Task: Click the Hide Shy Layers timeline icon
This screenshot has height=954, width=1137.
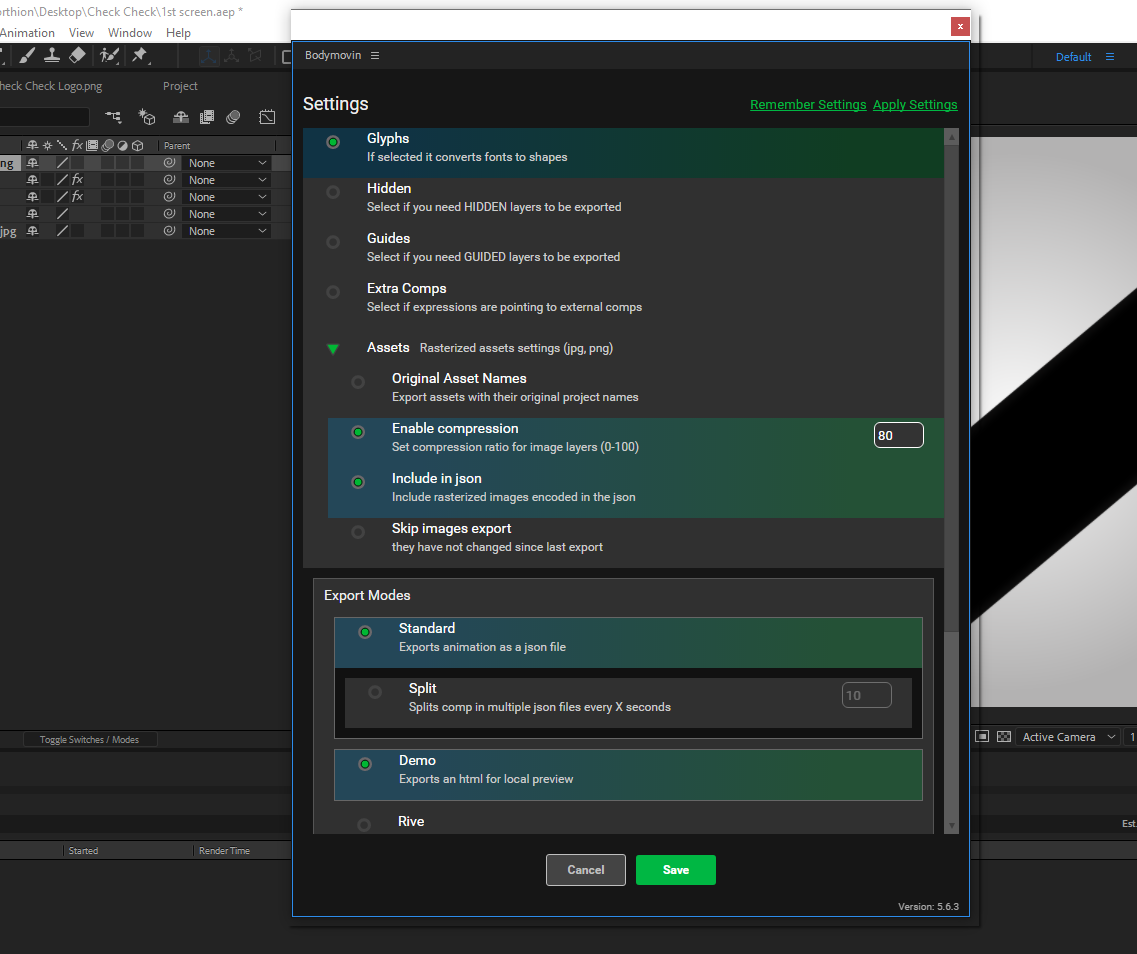Action: (x=181, y=117)
